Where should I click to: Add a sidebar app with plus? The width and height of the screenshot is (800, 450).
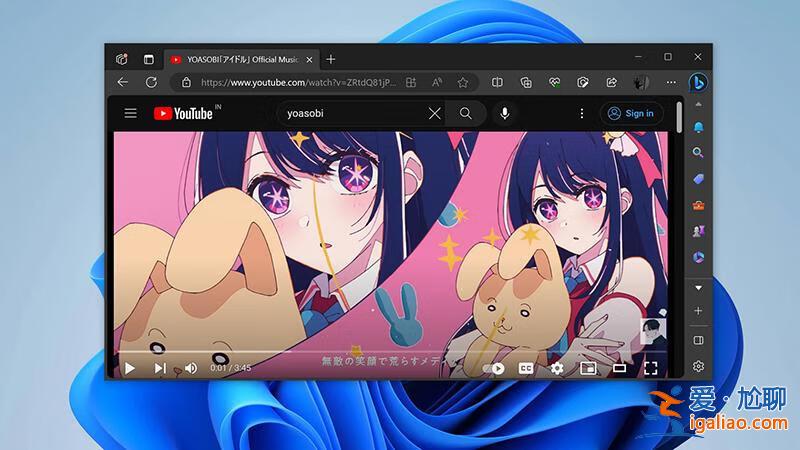(x=698, y=311)
